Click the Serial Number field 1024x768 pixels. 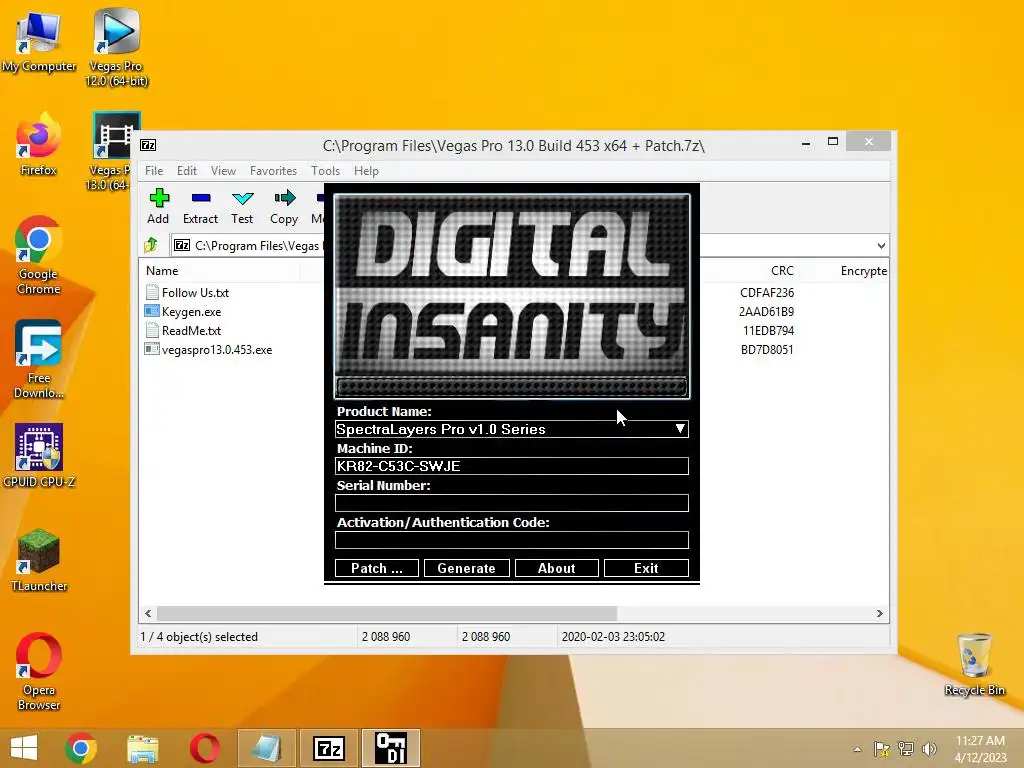(511, 503)
